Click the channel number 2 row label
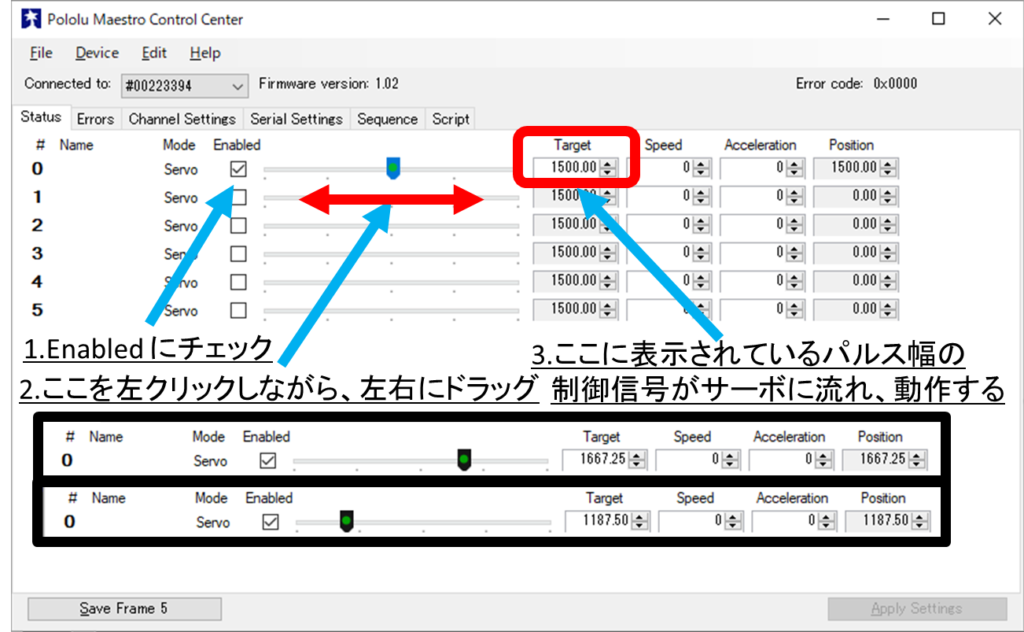The height and width of the screenshot is (632, 1024). click(x=37, y=226)
